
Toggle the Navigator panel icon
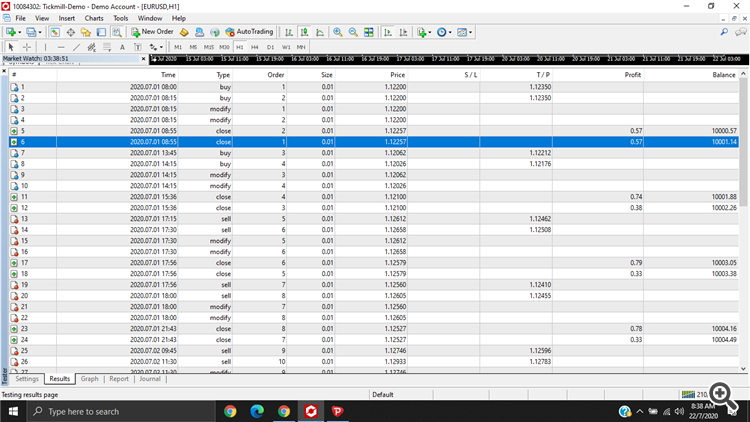click(86, 32)
